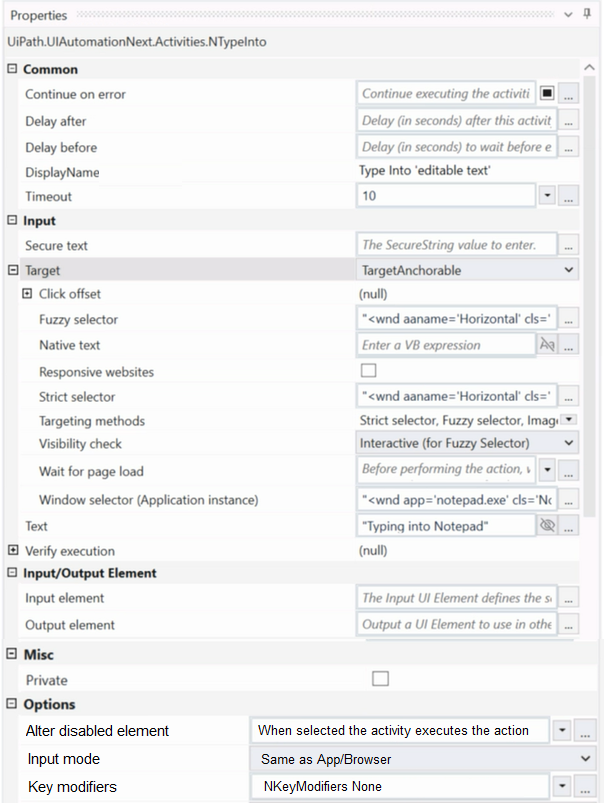Open ellipsis editor for Fuzzy selector

tap(569, 319)
